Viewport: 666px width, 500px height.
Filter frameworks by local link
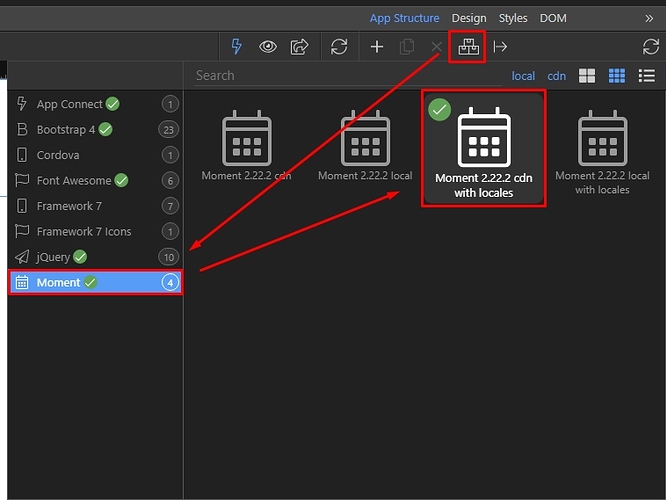coord(523,76)
